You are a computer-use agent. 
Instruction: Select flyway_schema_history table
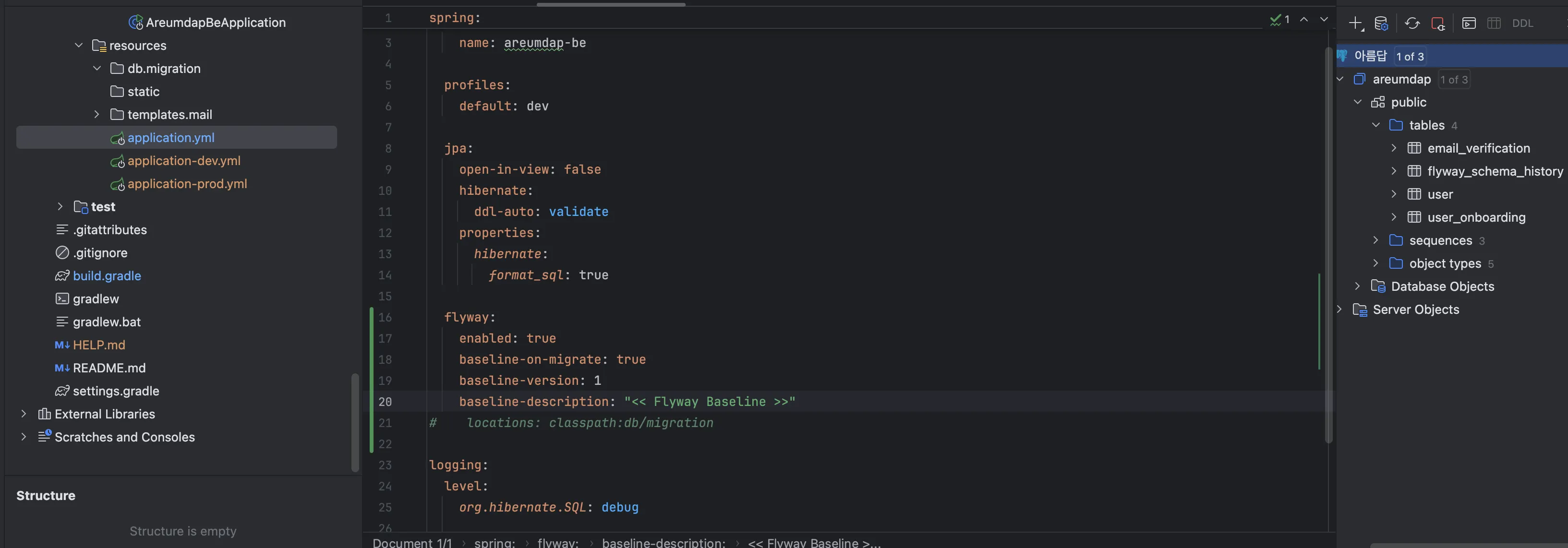[1495, 171]
